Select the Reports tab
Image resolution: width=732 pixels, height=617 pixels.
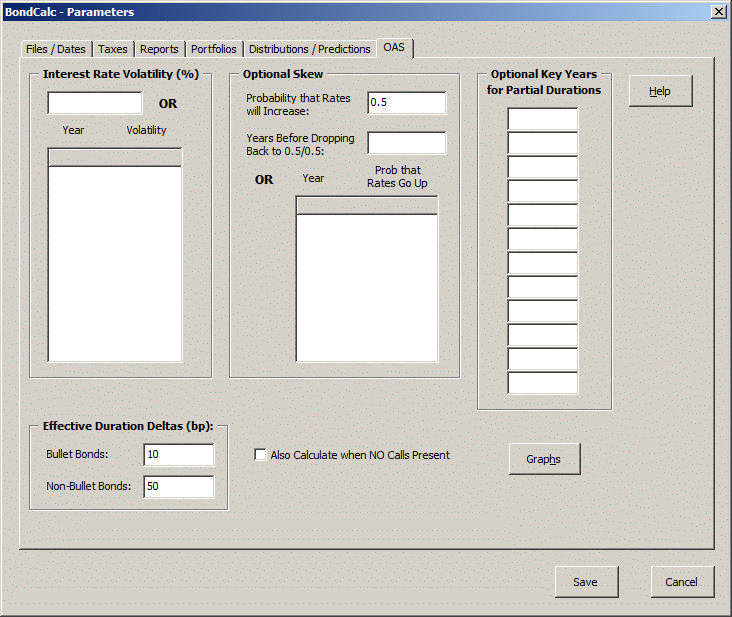159,49
